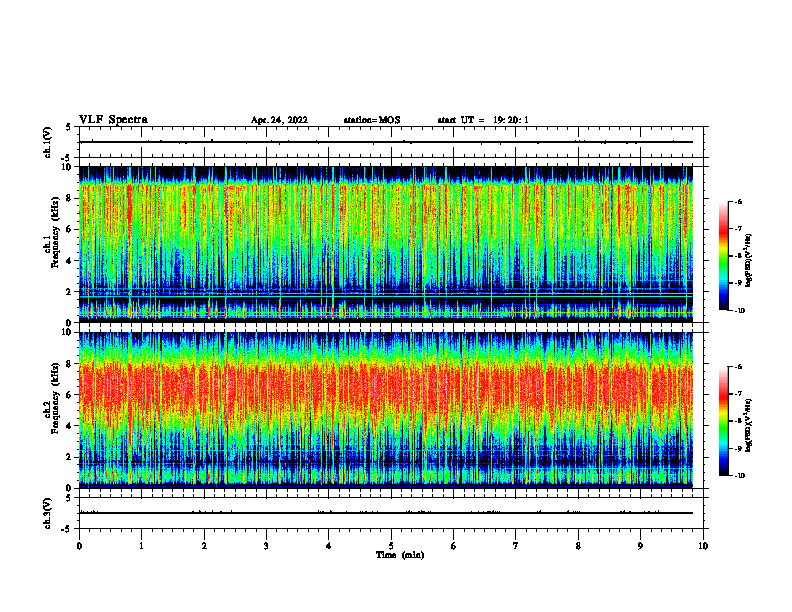Click time axis tick label "2"
This screenshot has height=612, width=792.
[204, 546]
